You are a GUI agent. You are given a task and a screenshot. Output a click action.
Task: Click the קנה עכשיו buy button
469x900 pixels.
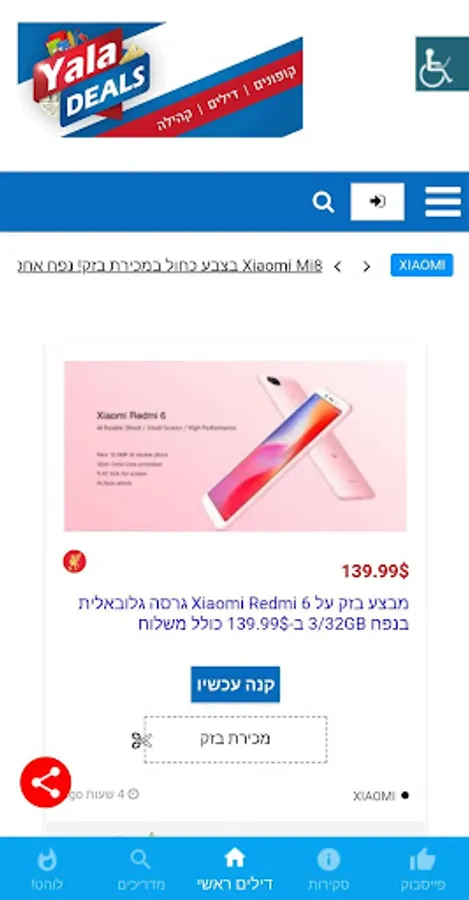point(235,684)
